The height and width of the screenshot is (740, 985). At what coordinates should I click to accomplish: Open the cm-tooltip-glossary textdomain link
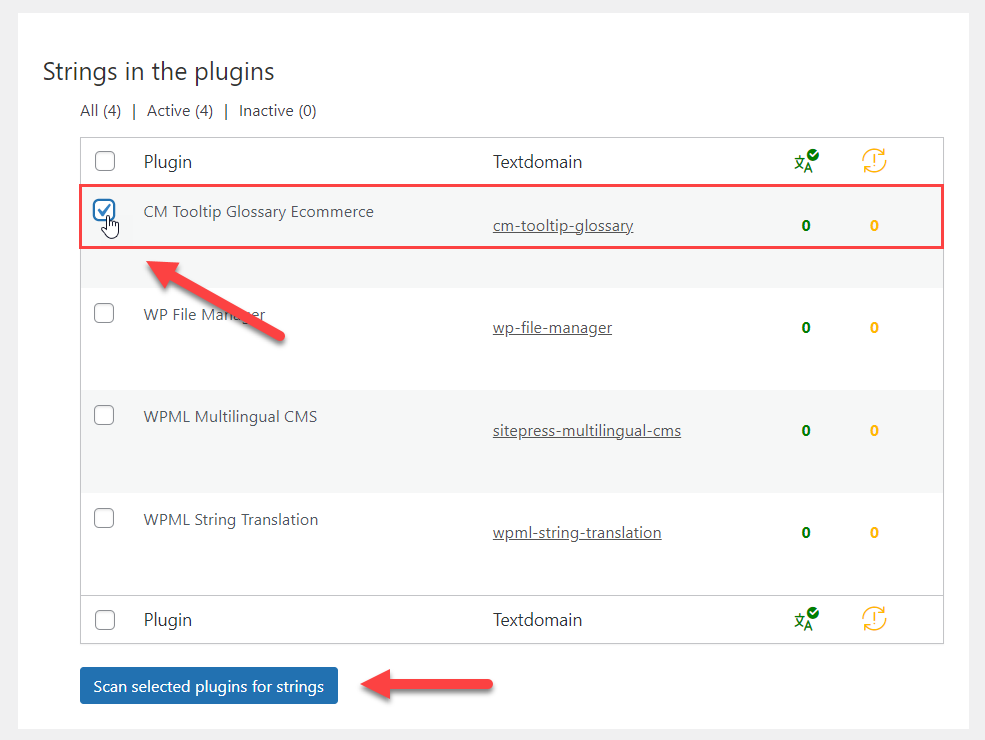pyautogui.click(x=563, y=226)
